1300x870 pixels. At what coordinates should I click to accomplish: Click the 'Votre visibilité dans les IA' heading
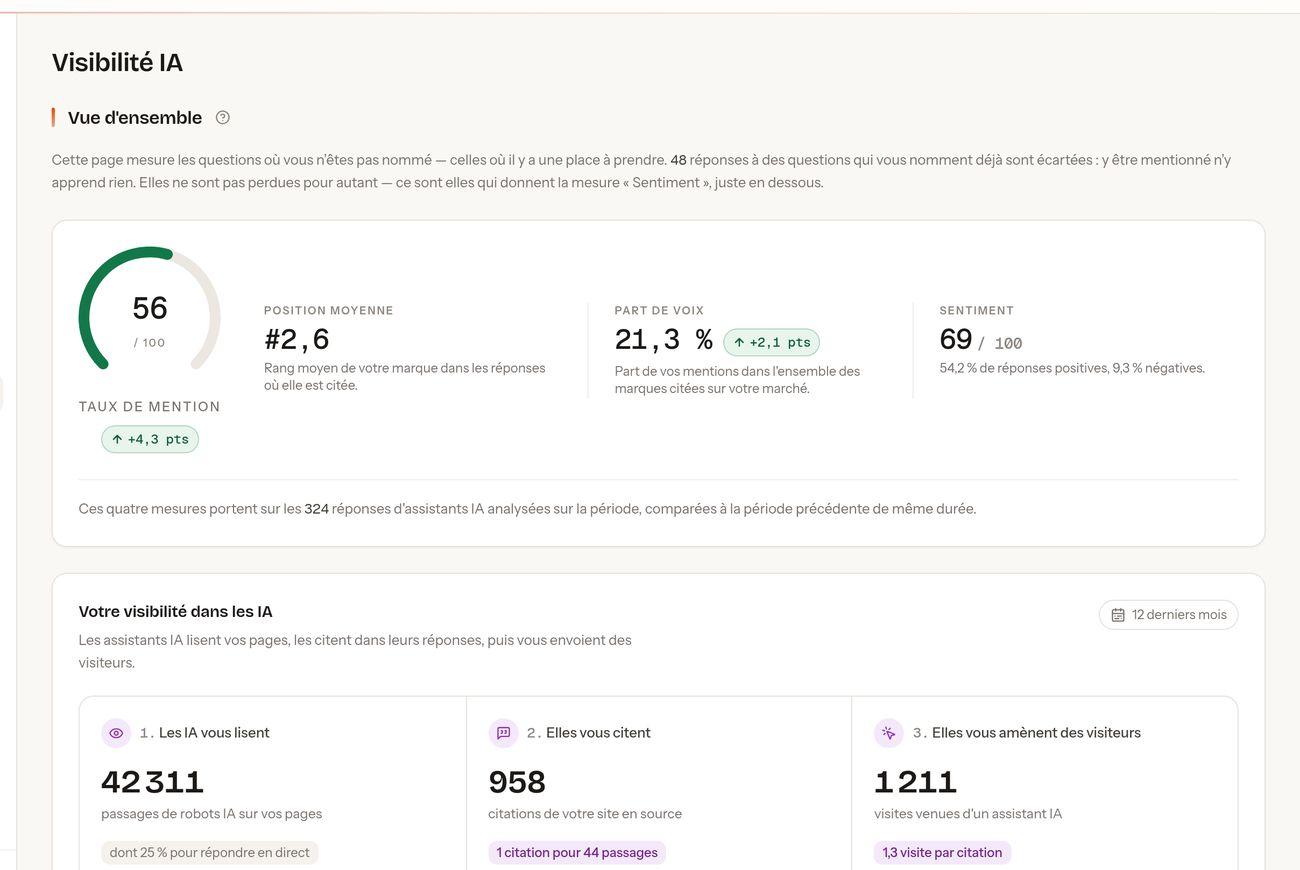coord(176,612)
